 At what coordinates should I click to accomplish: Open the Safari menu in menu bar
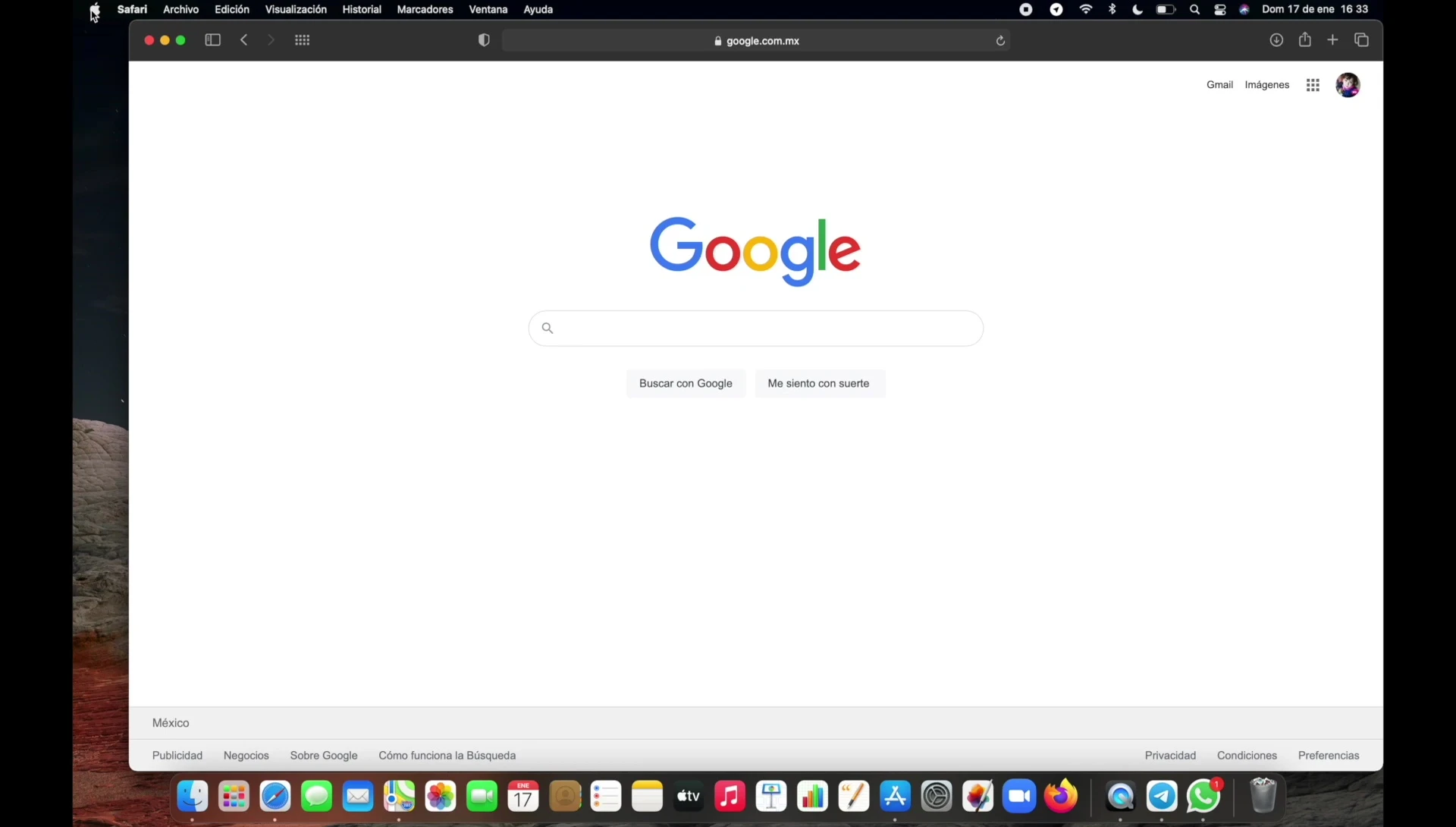coord(132,9)
